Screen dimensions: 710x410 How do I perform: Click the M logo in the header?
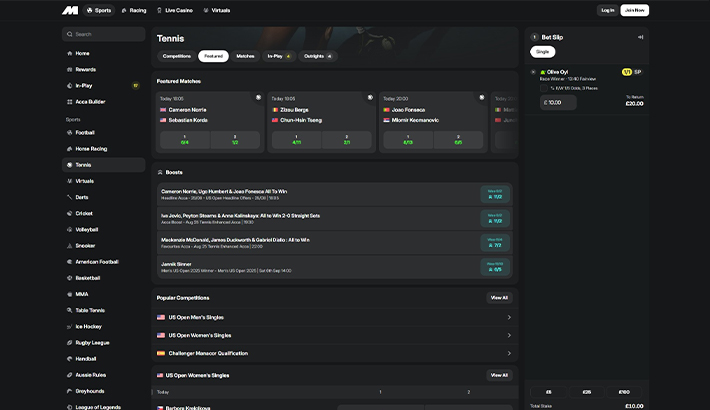(x=70, y=10)
